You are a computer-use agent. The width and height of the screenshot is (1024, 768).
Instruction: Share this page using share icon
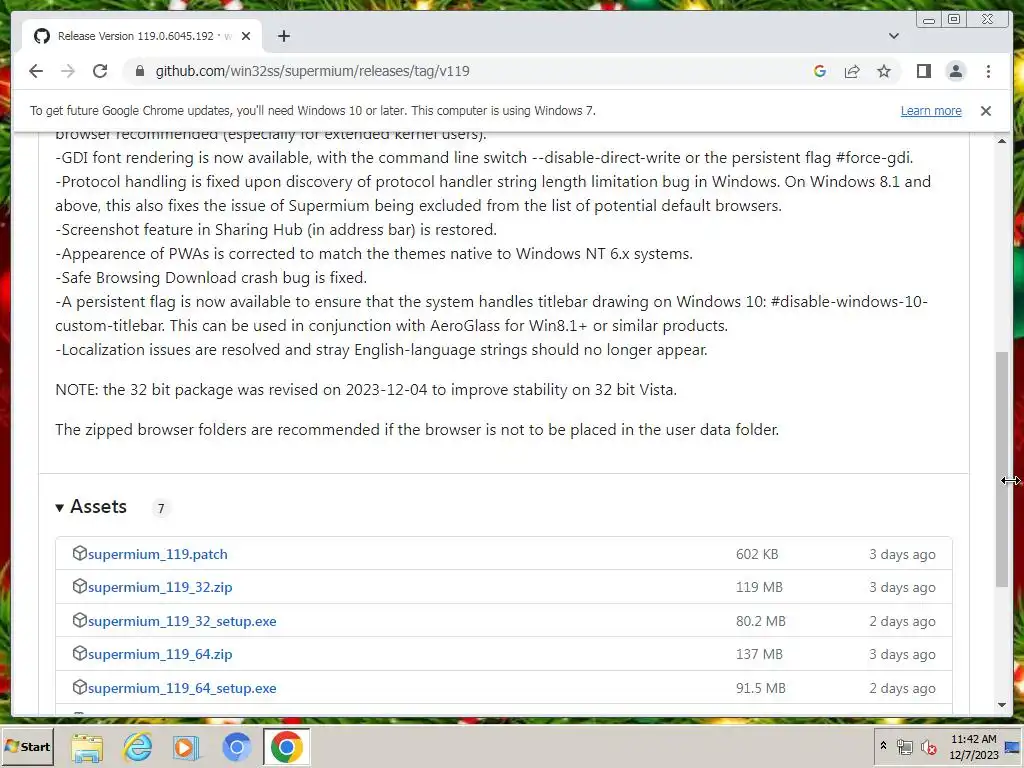(x=852, y=71)
